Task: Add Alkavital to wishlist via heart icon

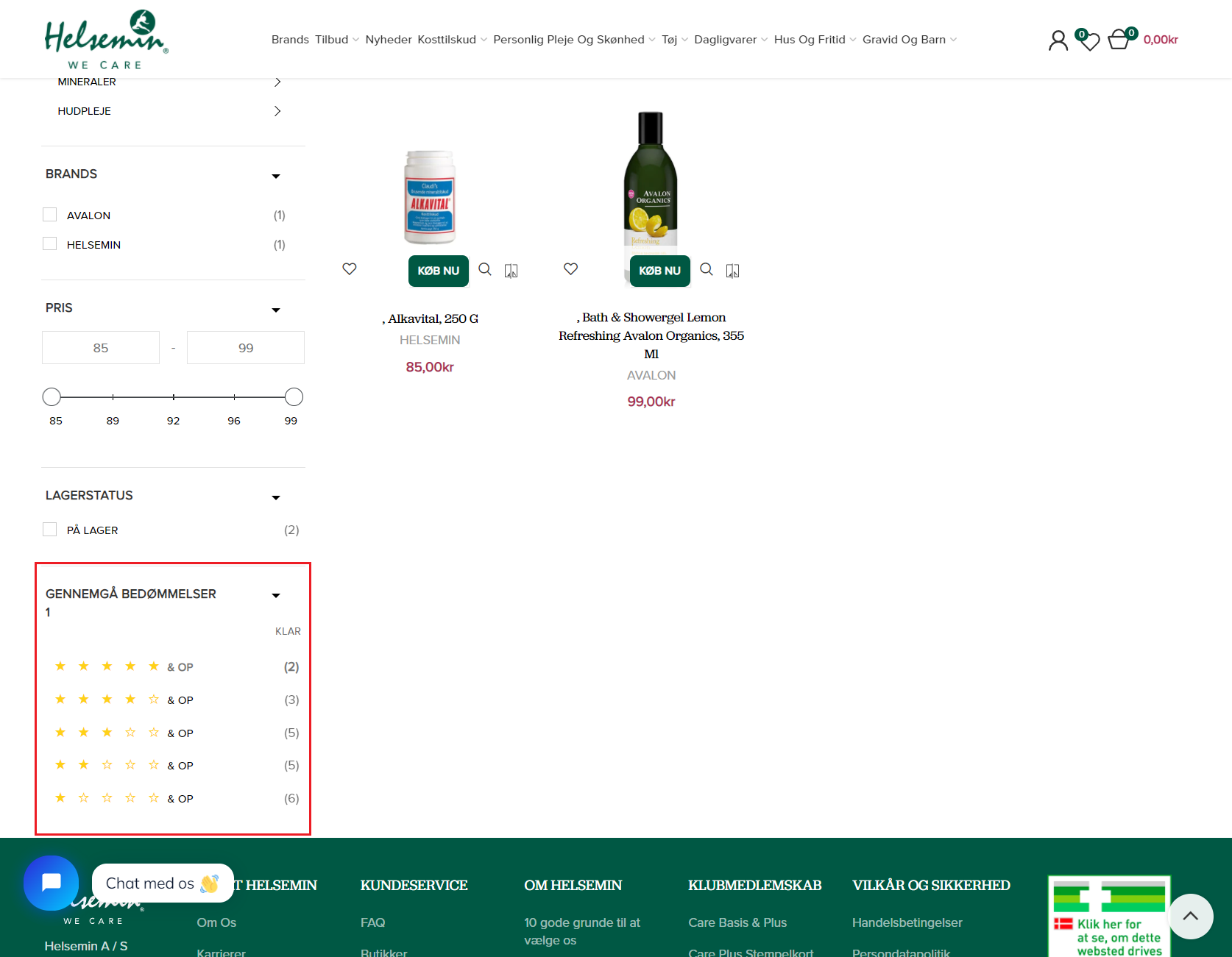Action: click(x=350, y=269)
